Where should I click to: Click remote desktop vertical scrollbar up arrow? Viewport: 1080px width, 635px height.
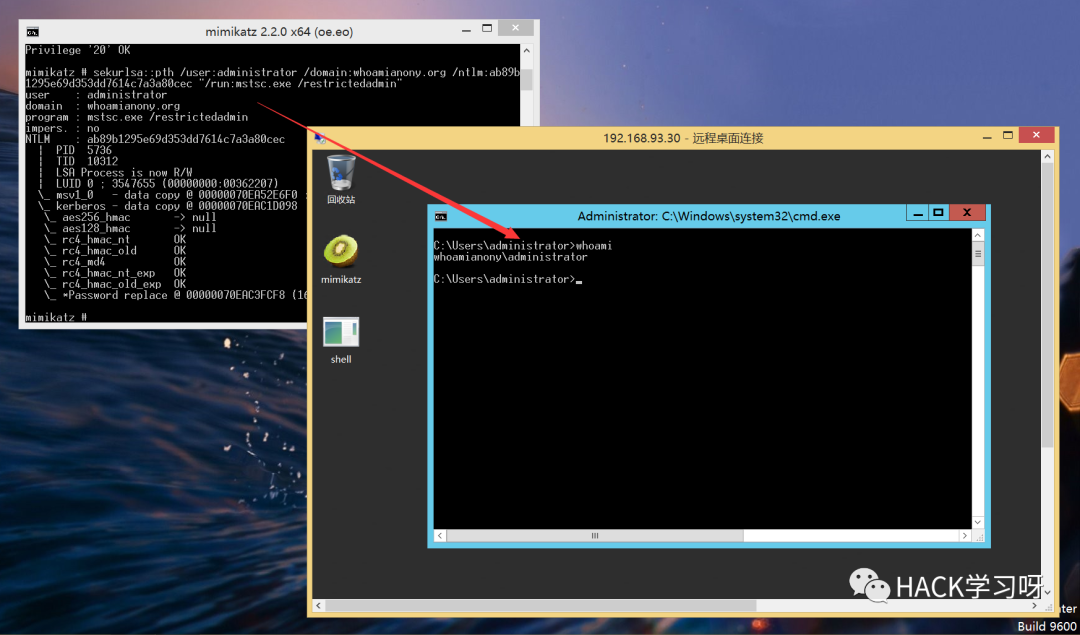click(x=1048, y=156)
